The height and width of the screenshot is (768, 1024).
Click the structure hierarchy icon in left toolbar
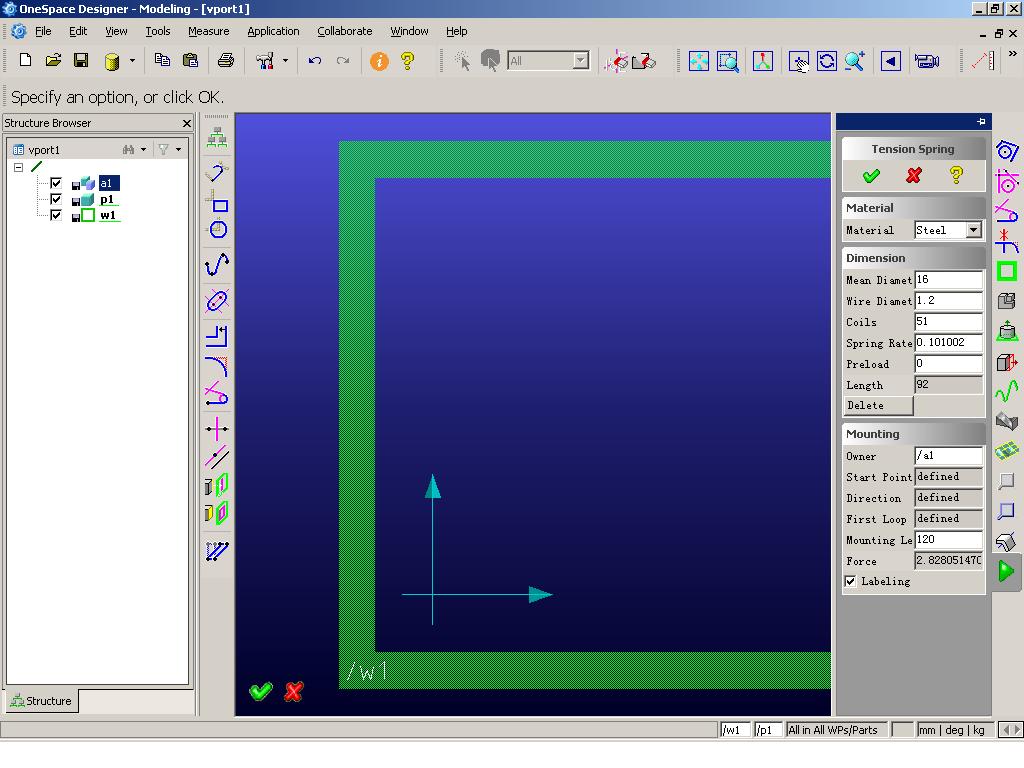(217, 138)
